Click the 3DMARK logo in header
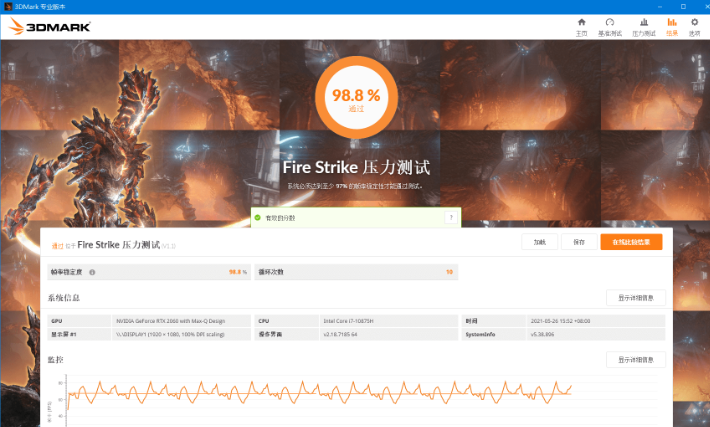This screenshot has height=427, width=710. pos(49,26)
